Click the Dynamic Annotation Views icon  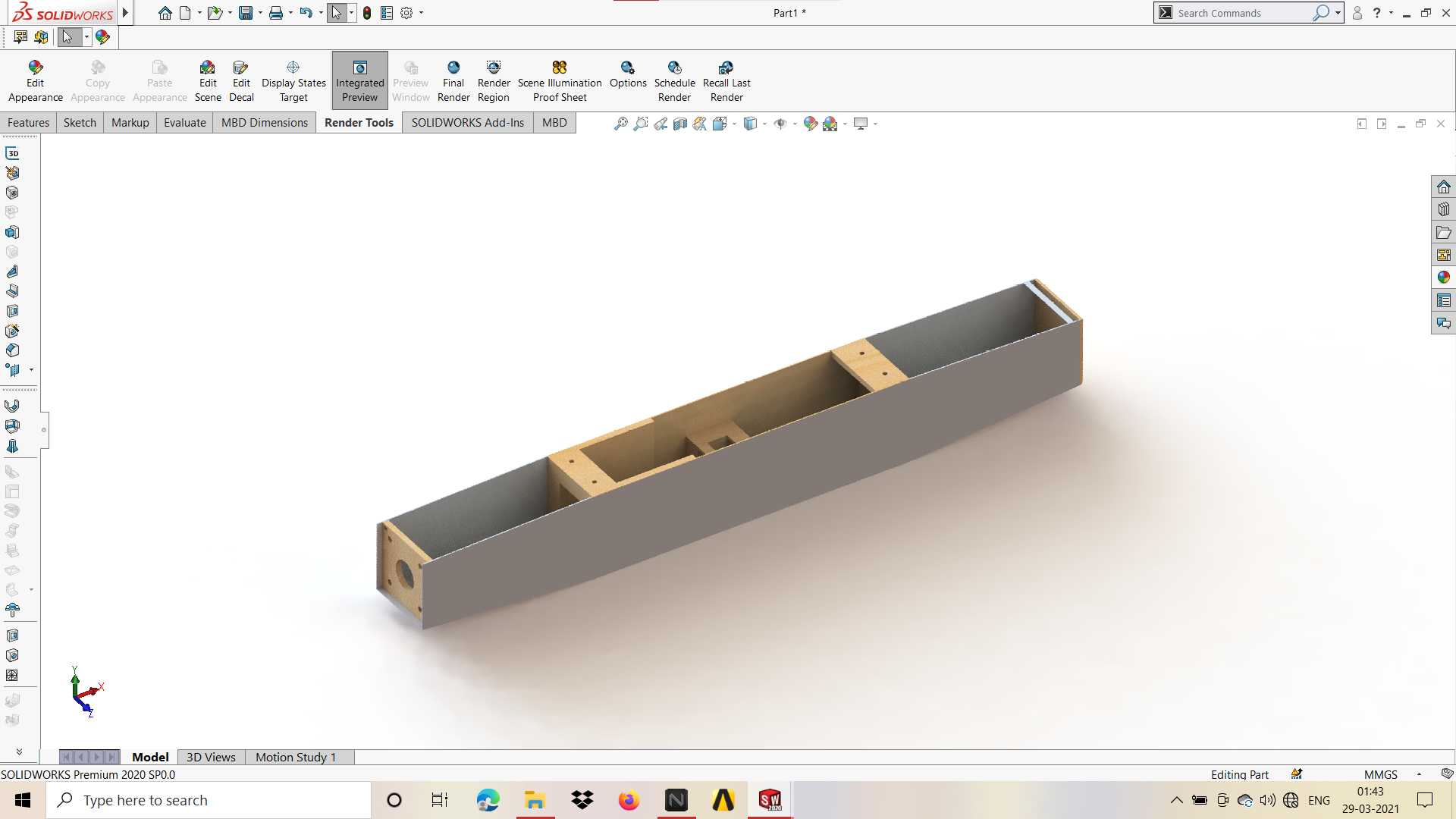pos(700,124)
